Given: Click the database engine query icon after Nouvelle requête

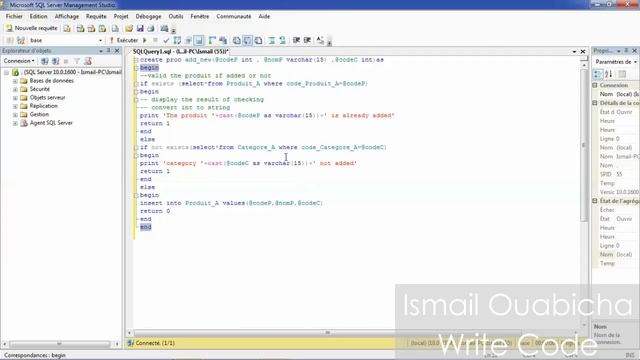Looking at the screenshot, I should point(67,28).
